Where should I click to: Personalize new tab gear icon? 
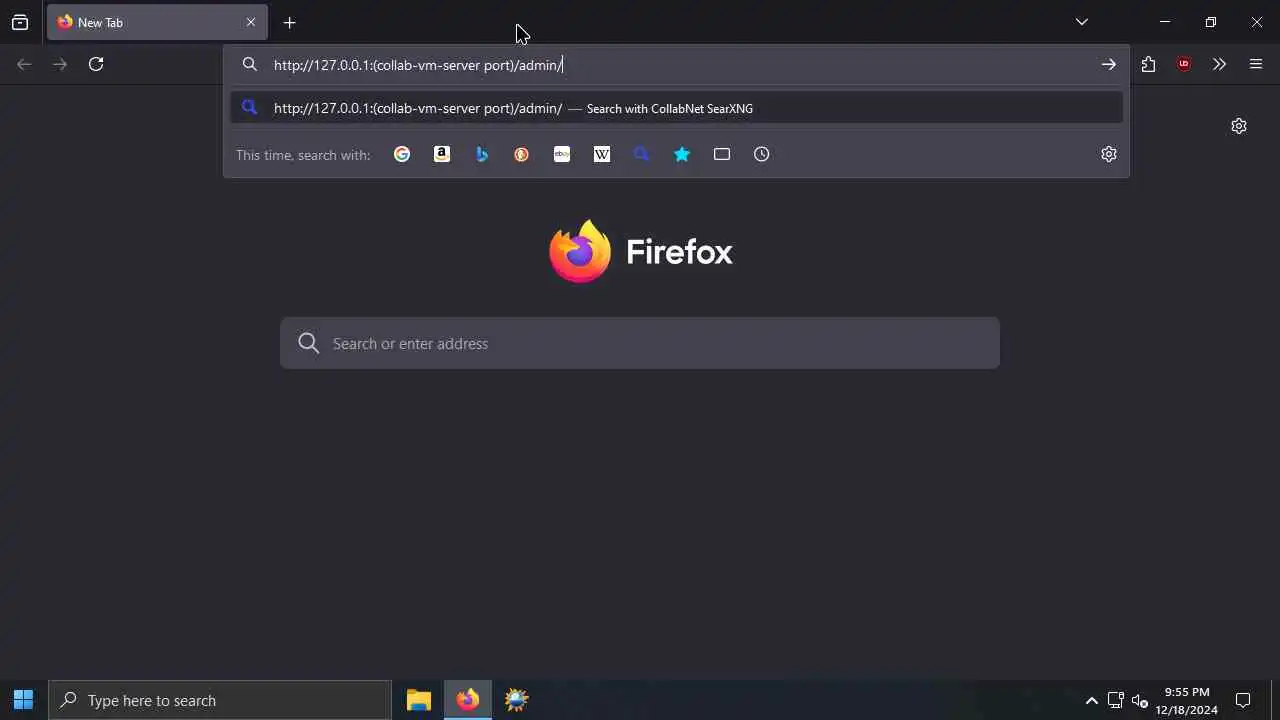point(1239,126)
